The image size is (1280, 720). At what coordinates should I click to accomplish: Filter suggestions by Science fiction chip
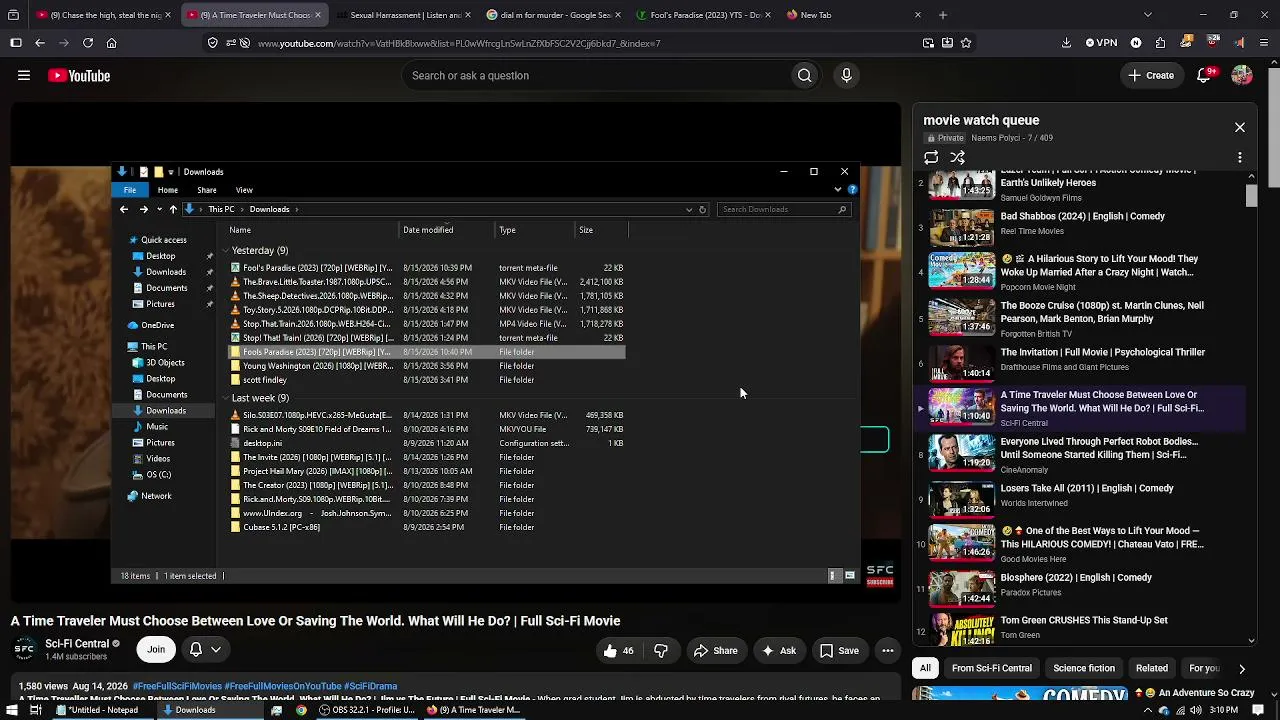tap(1084, 668)
